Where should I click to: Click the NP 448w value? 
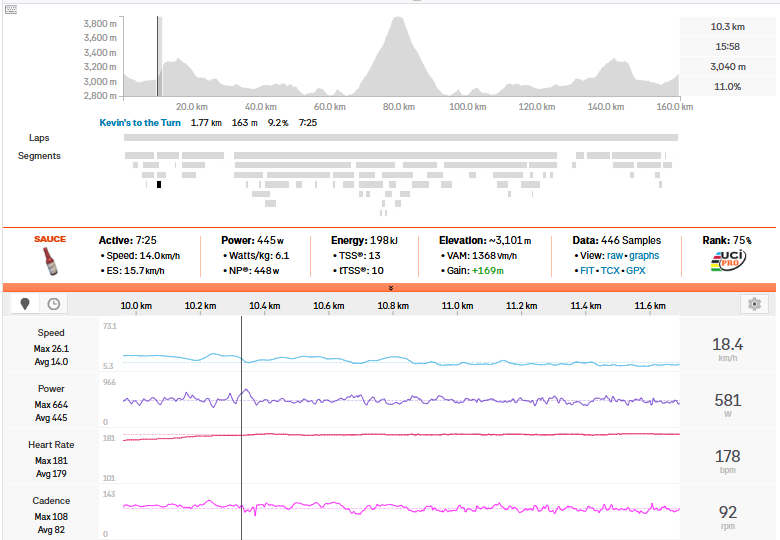click(254, 270)
